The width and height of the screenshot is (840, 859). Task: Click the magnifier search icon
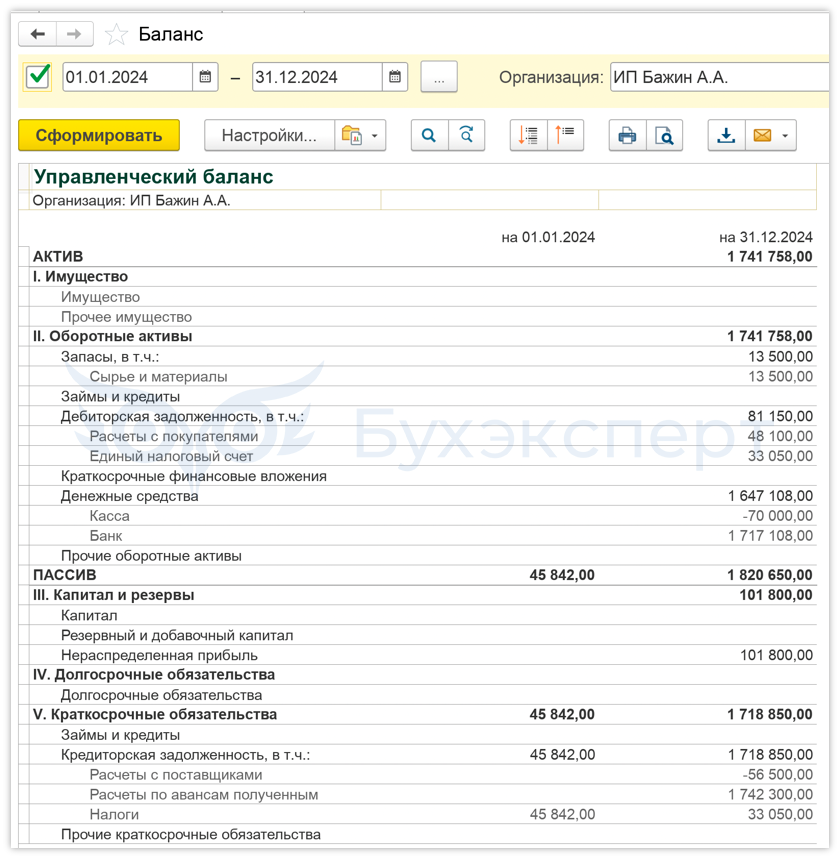(430, 135)
